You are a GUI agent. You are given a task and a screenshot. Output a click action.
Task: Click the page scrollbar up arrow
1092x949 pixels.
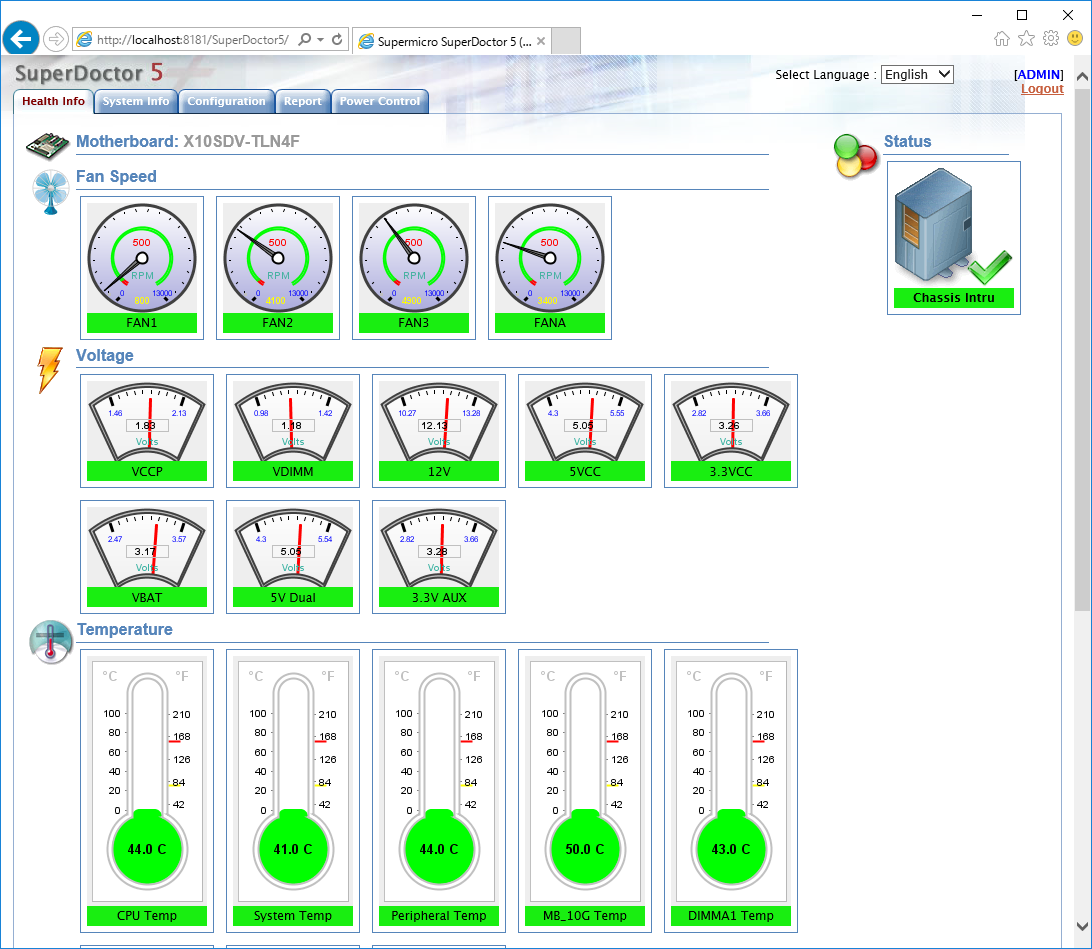click(1082, 77)
